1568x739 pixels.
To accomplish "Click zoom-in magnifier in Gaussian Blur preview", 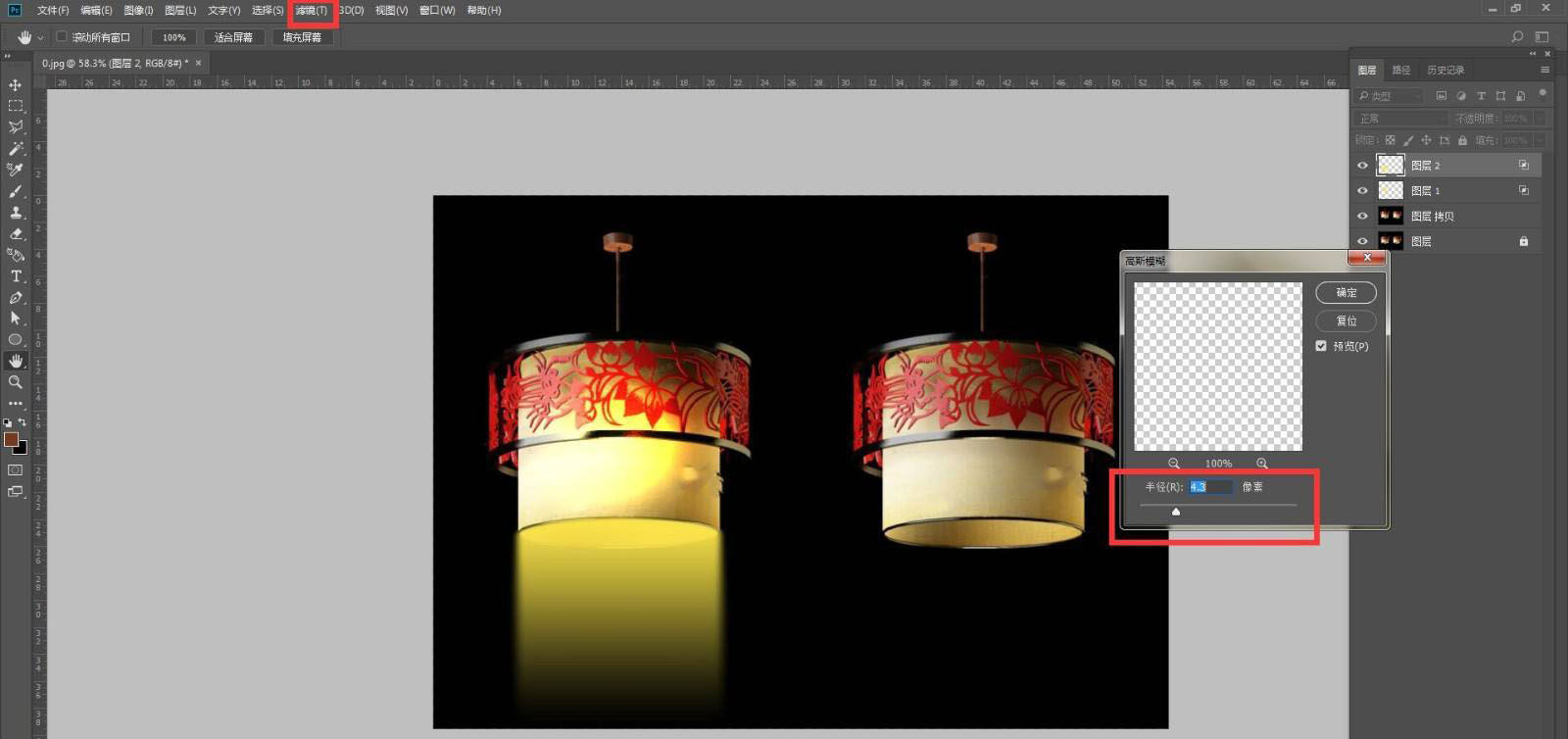I will (1262, 464).
